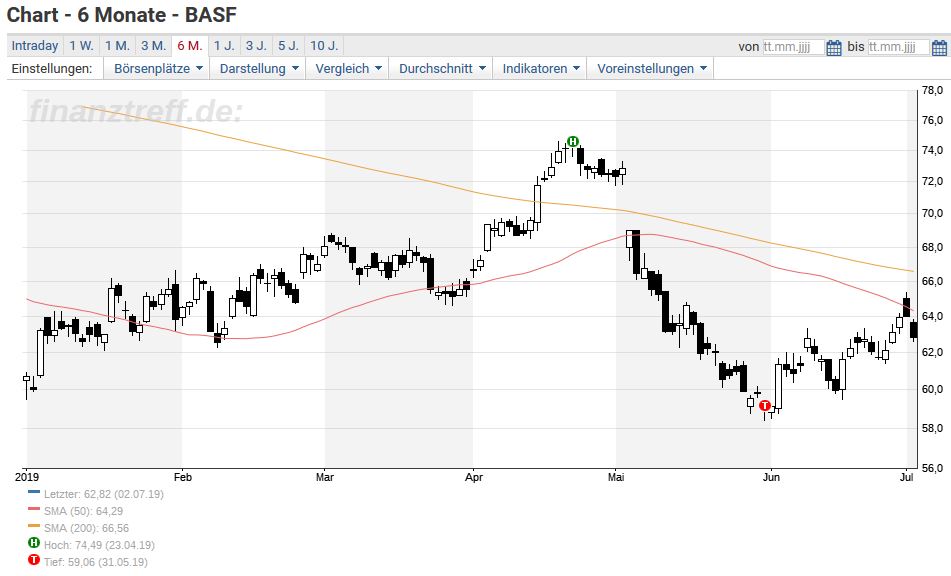The width and height of the screenshot is (951, 576).
Task: Open the calendar picker beside 'von' field
Action: 834,47
